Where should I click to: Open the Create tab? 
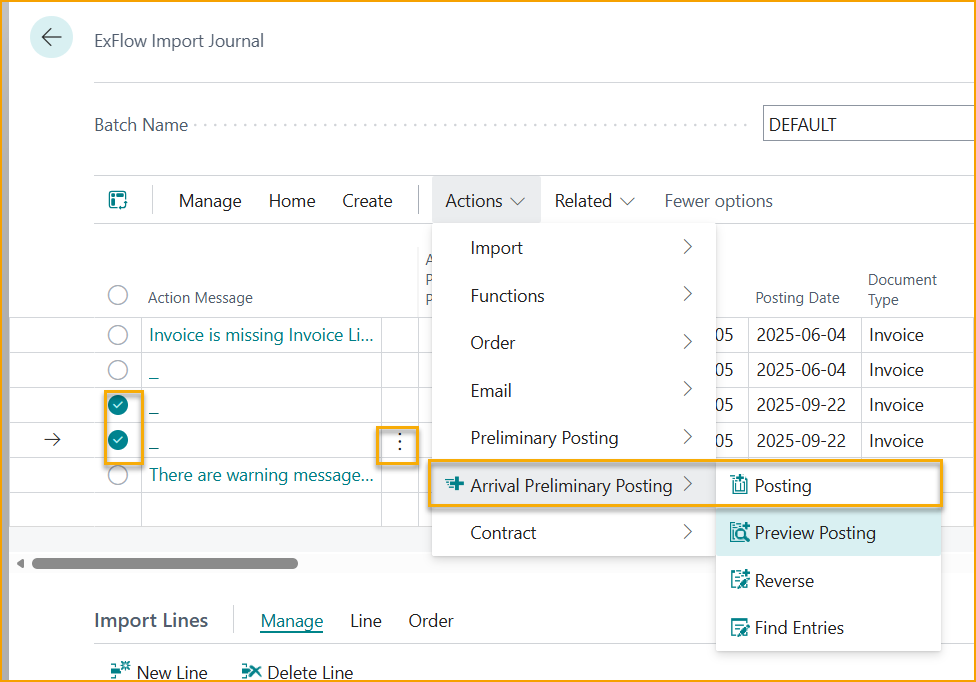coord(367,200)
